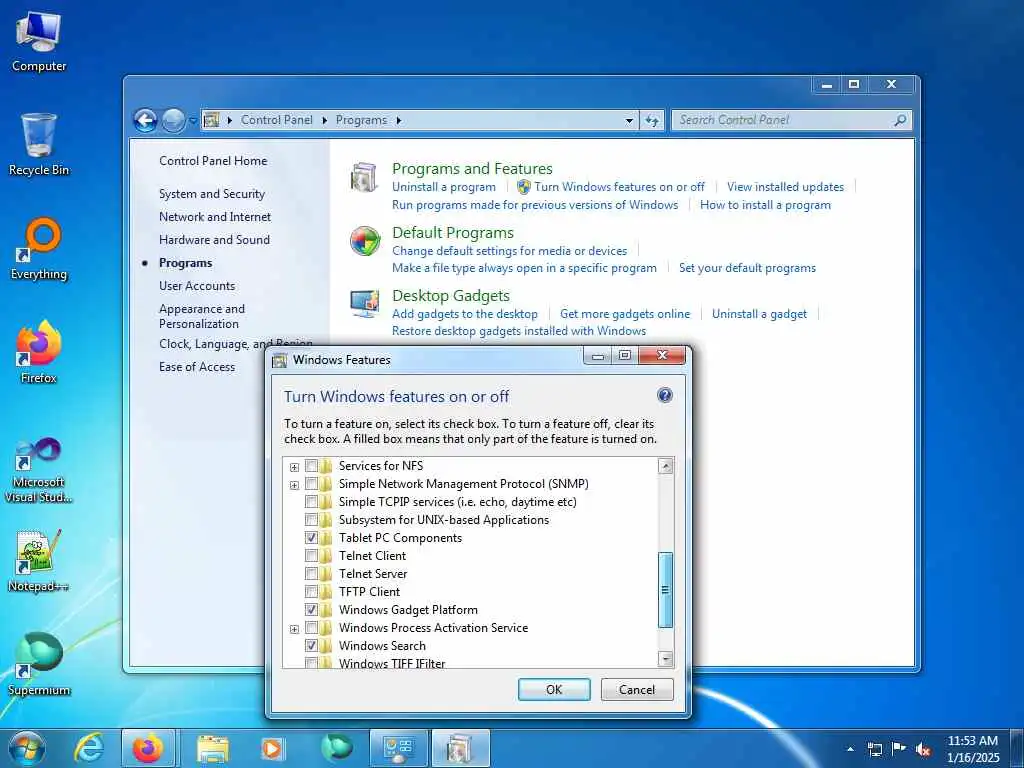Image resolution: width=1024 pixels, height=768 pixels.
Task: Enable Subsystem for UNIX-based Applications checkbox
Action: pos(312,520)
